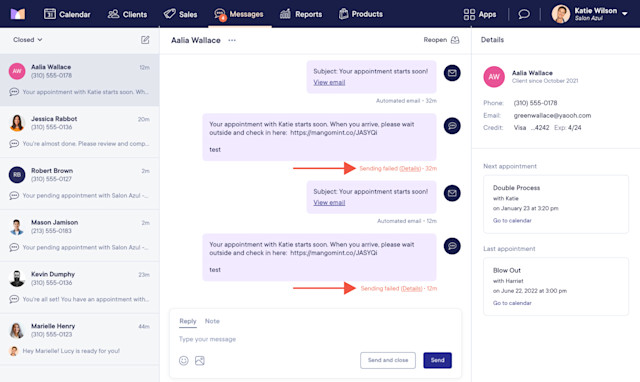Screen dimensions: 640x382
Task: Click Mason Jamison's avatar photo
Action: point(17,227)
